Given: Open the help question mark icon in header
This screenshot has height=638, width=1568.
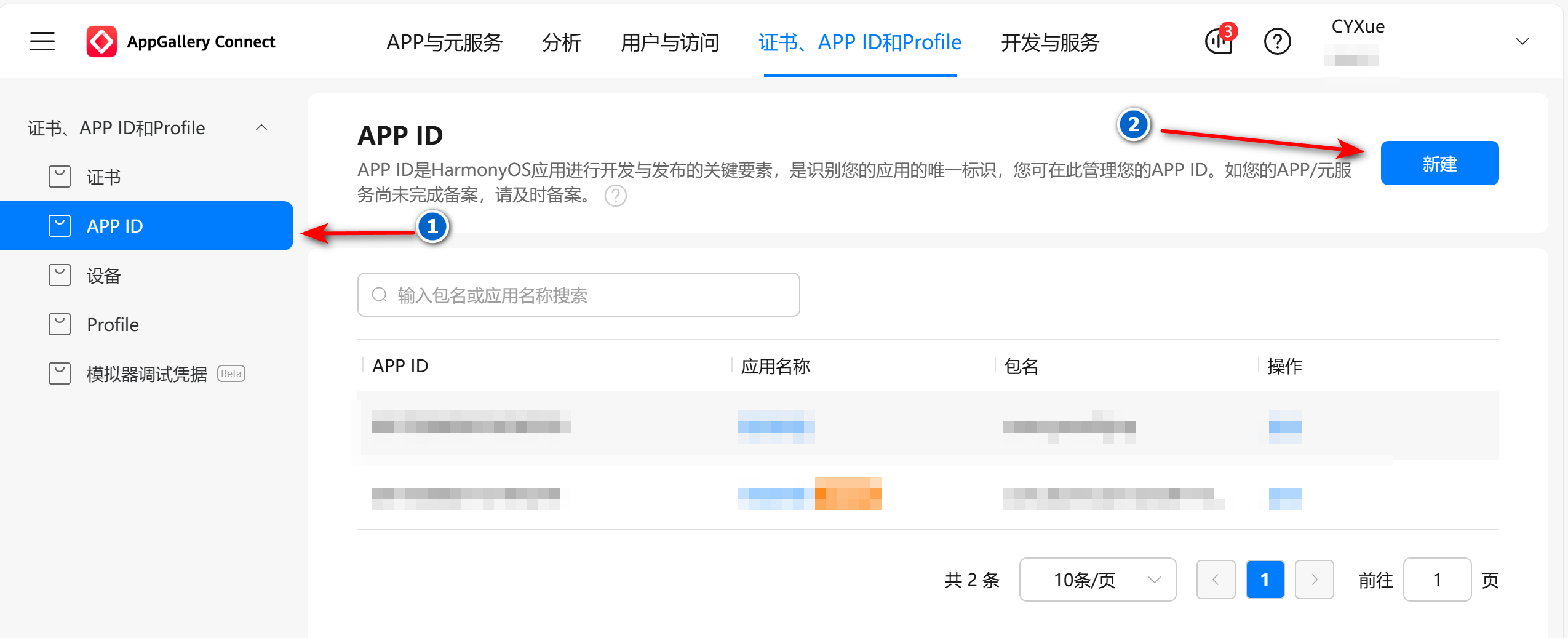Looking at the screenshot, I should point(1277,41).
